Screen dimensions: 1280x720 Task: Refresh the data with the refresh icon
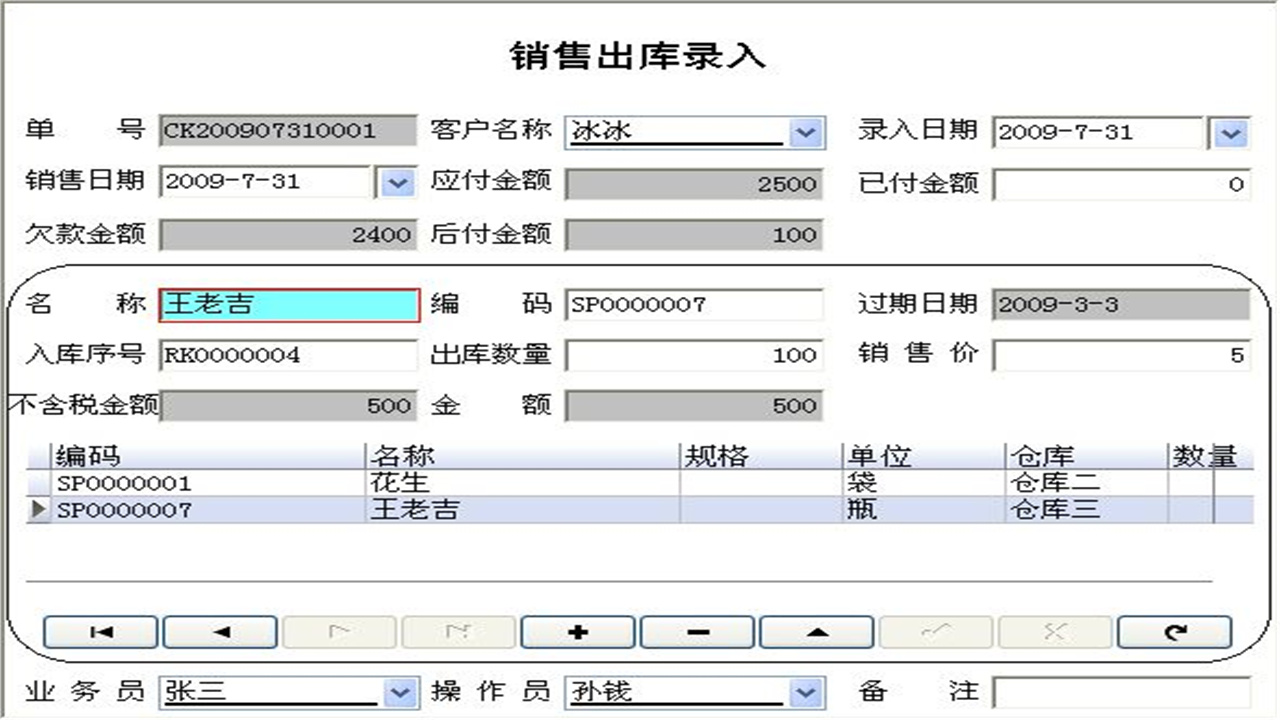point(1176,631)
